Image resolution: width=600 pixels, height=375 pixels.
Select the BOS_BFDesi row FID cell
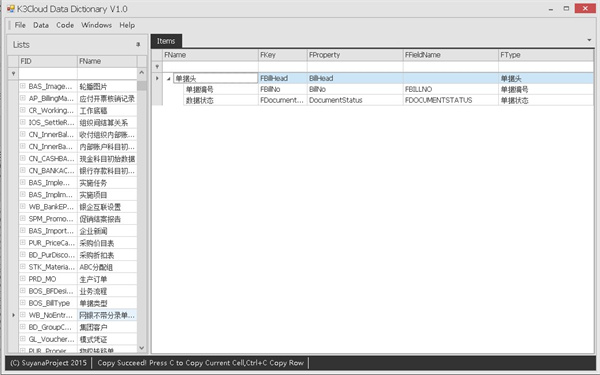click(x=51, y=291)
